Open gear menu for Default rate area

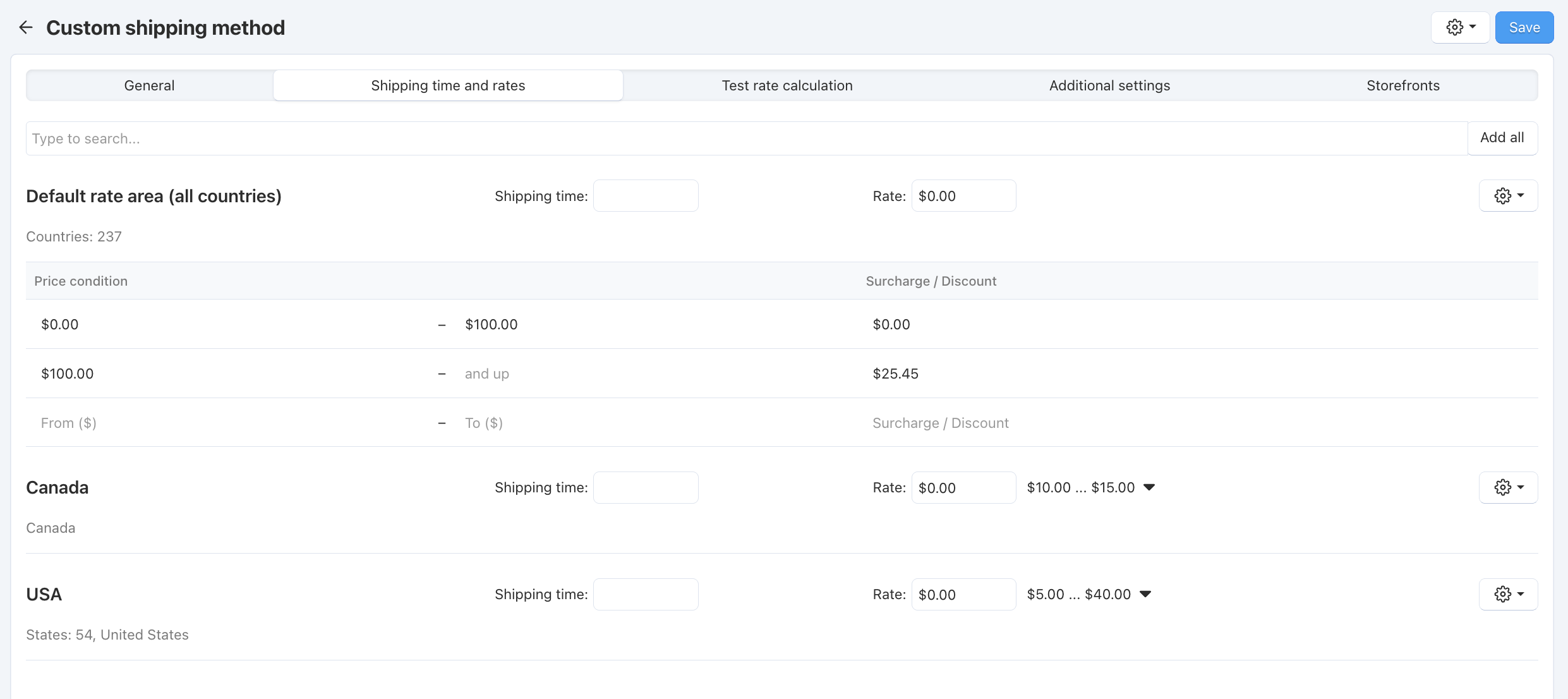click(x=1508, y=196)
